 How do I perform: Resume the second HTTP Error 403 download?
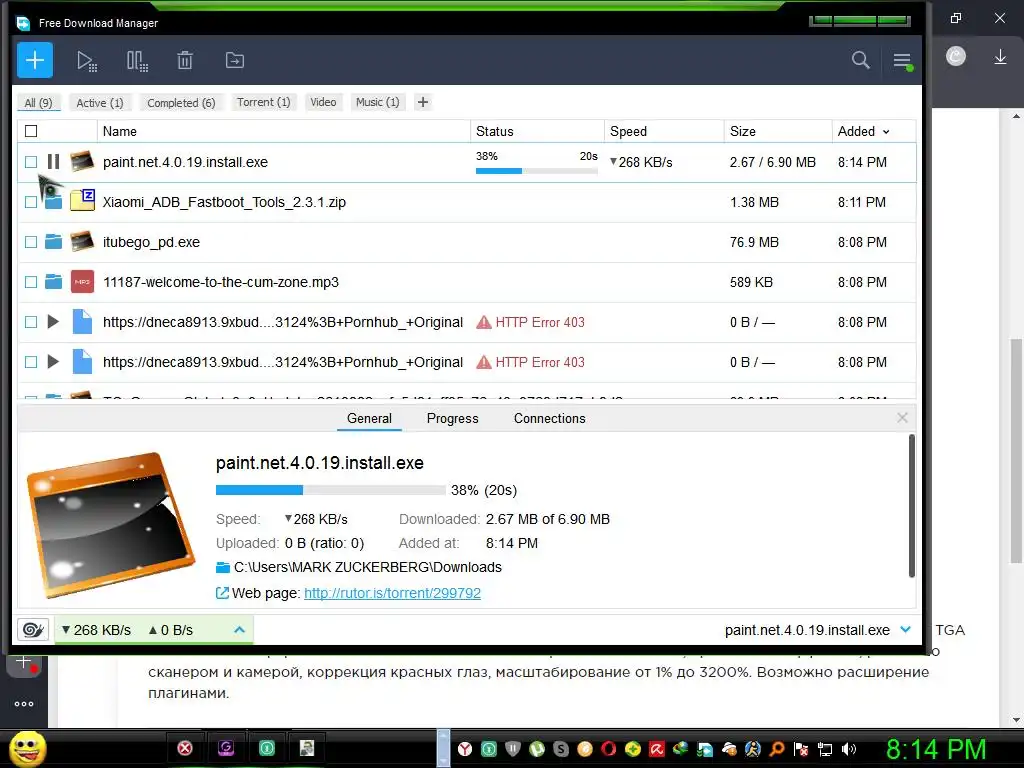point(53,361)
